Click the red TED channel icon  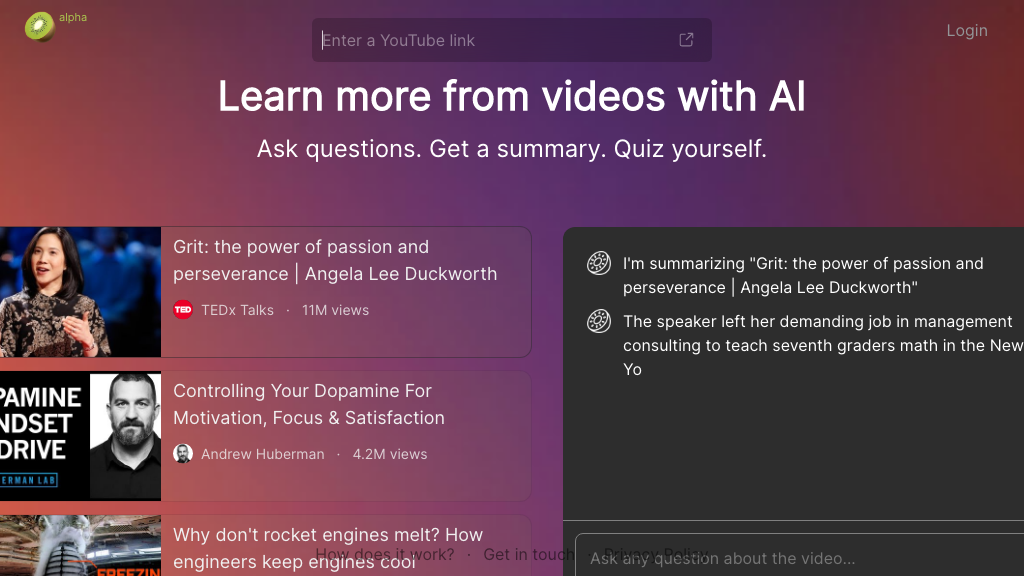183,310
